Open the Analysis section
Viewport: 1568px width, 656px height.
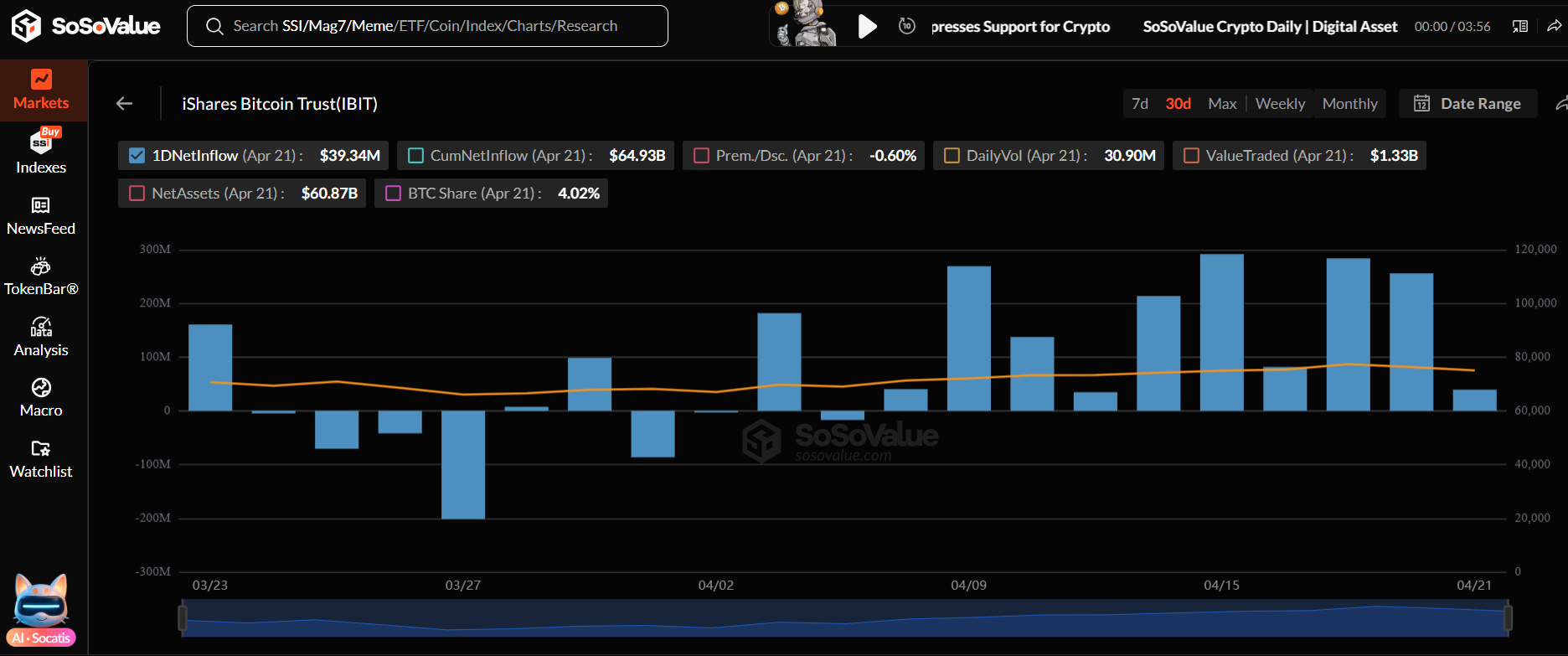click(x=41, y=337)
